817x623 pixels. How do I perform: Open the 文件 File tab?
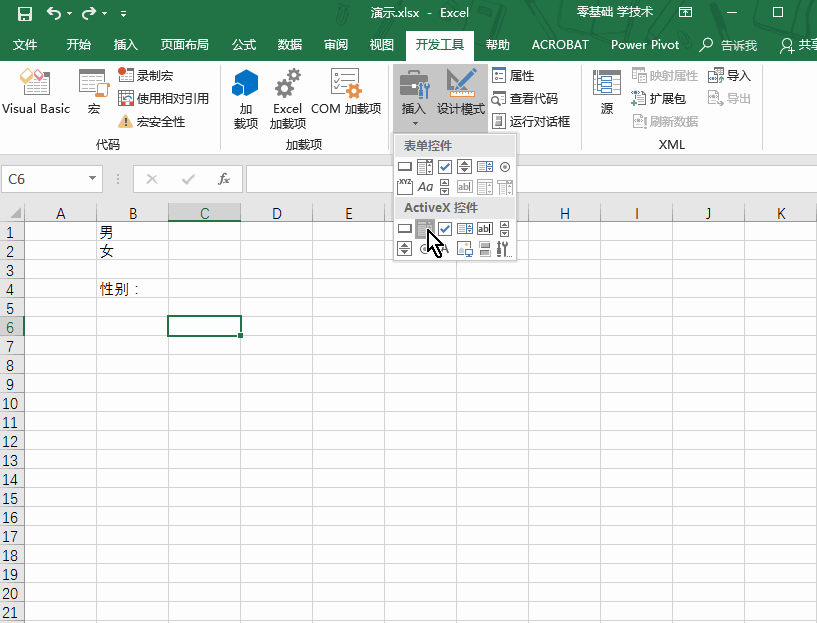click(x=24, y=45)
